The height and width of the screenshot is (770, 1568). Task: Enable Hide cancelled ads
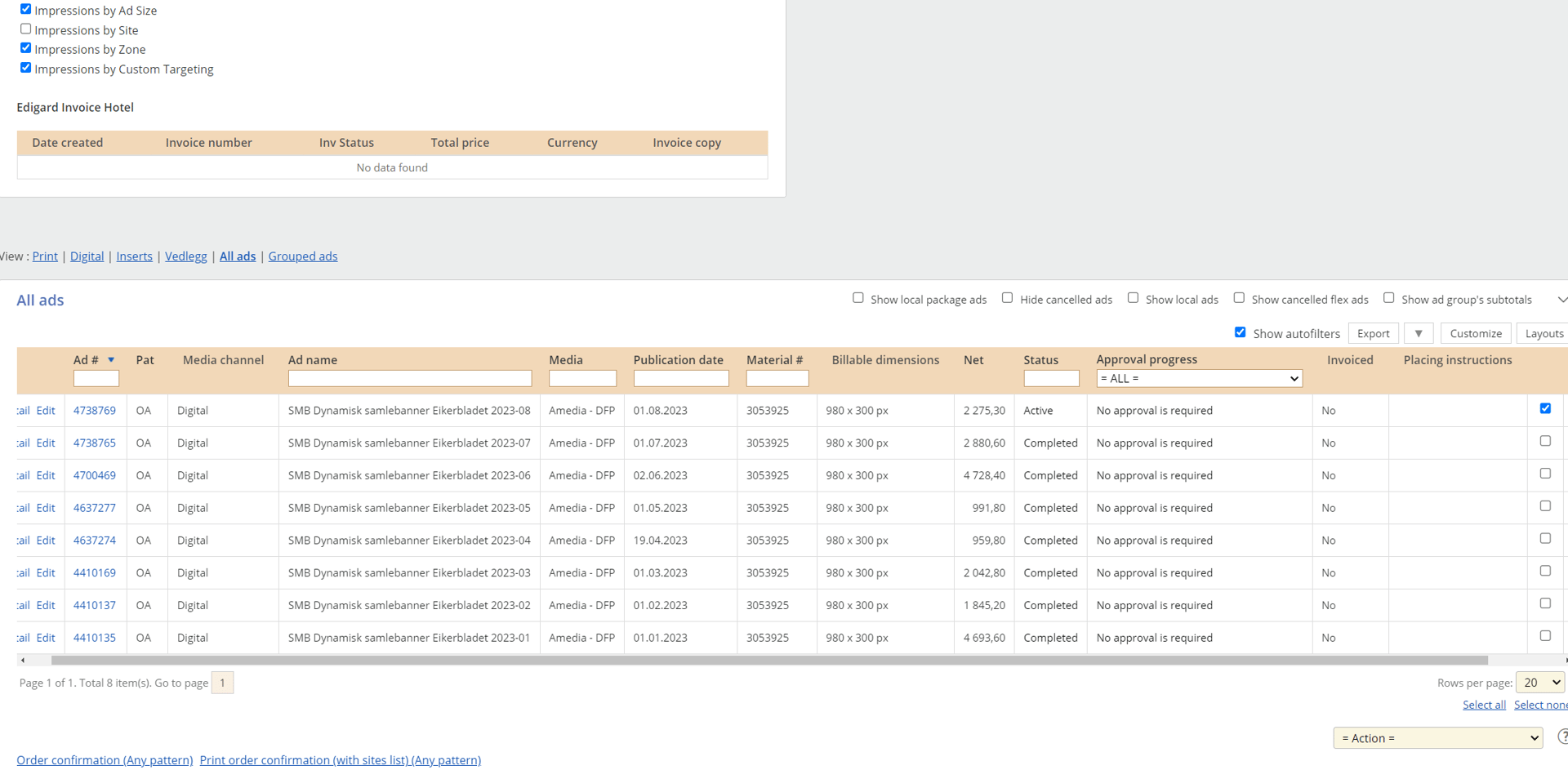[1008, 298]
